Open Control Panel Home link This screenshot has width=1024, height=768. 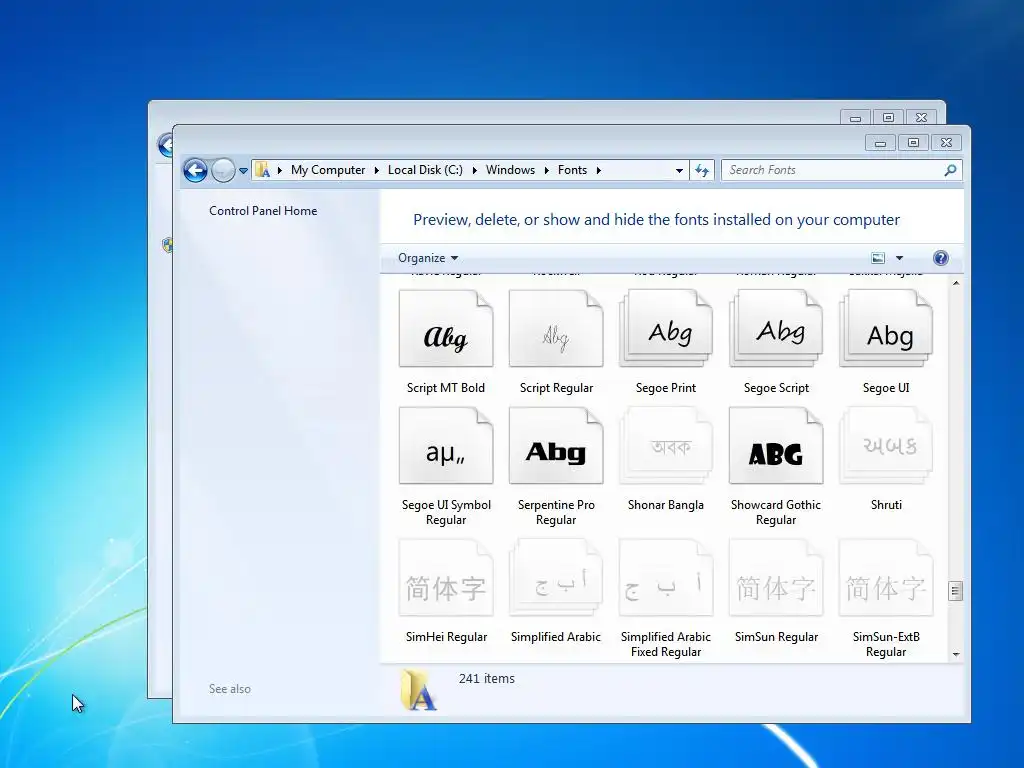coord(263,211)
